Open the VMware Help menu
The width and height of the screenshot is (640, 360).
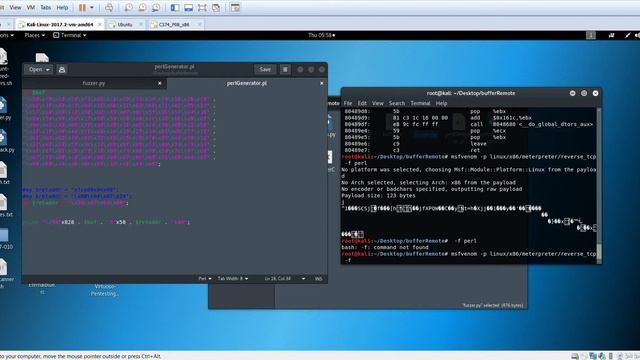tap(62, 7)
